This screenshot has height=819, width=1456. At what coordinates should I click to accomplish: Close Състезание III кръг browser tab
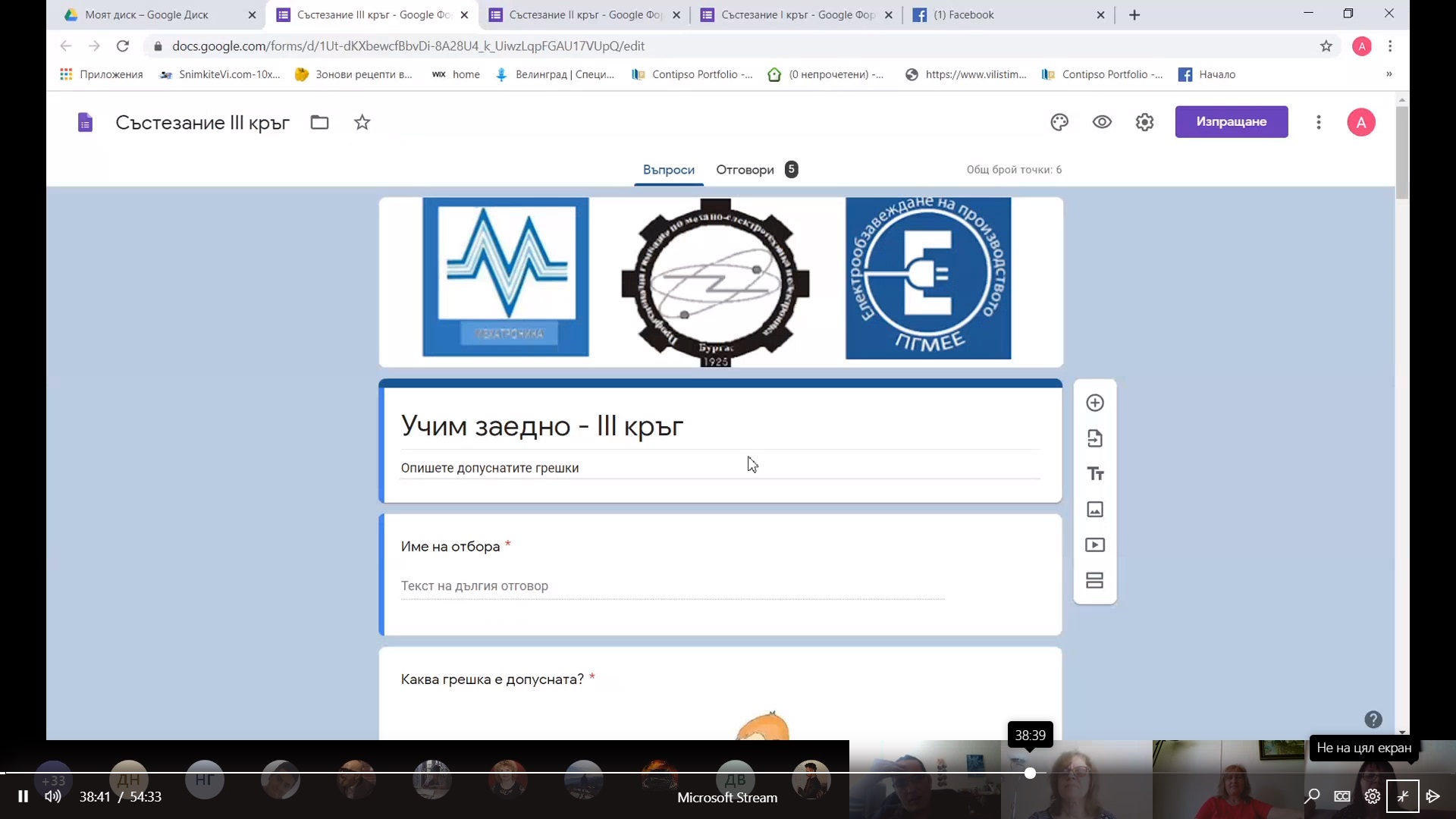[464, 14]
